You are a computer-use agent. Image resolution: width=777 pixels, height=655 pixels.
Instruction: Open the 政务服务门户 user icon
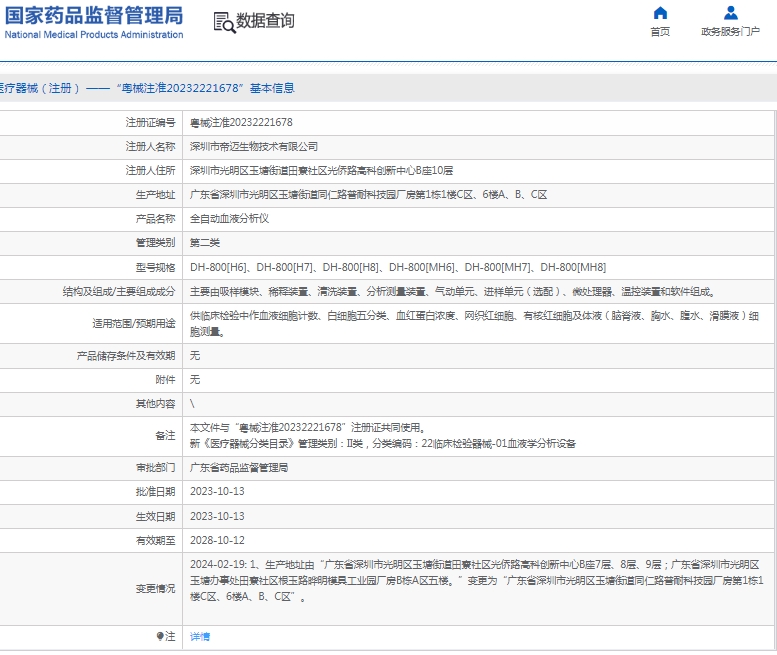click(x=730, y=12)
